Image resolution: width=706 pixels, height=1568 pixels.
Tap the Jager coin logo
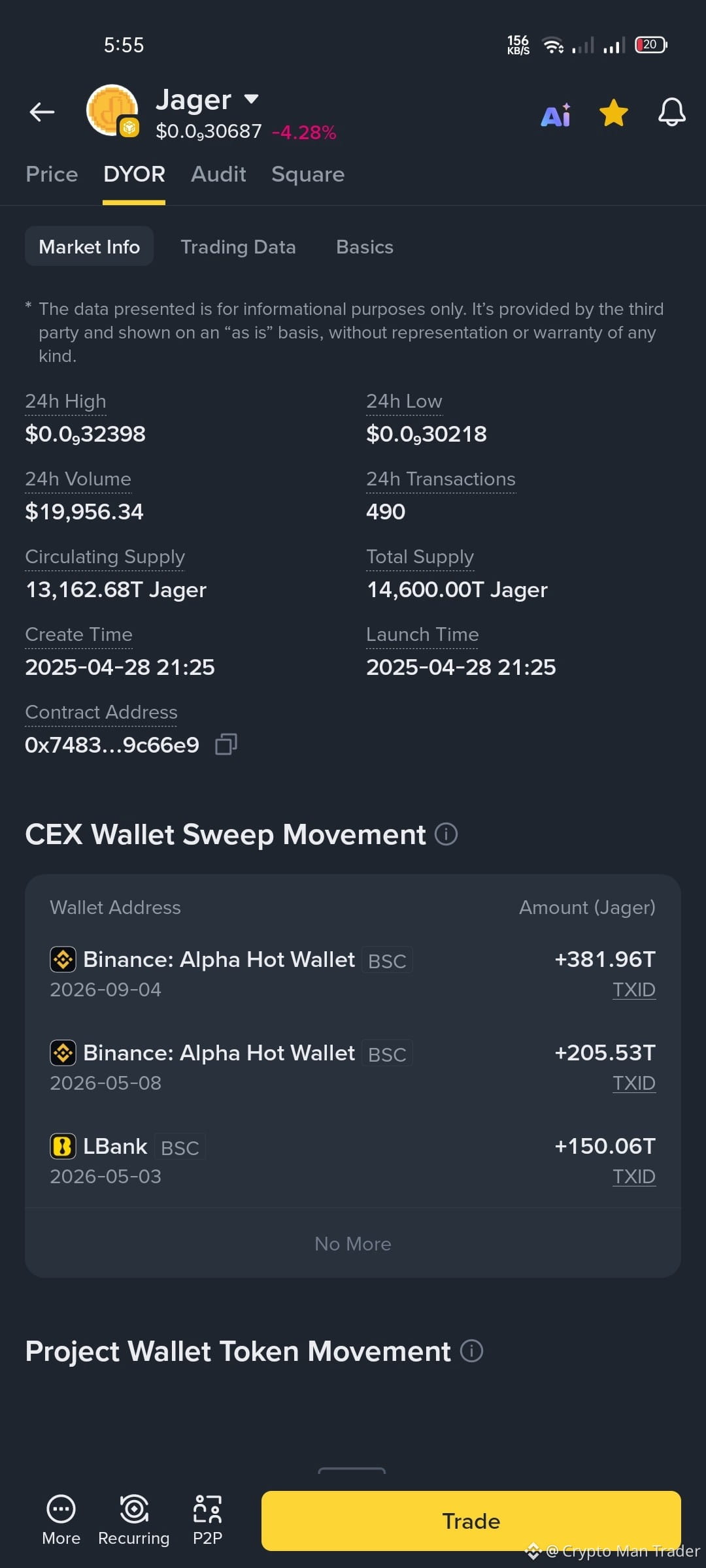pos(112,110)
